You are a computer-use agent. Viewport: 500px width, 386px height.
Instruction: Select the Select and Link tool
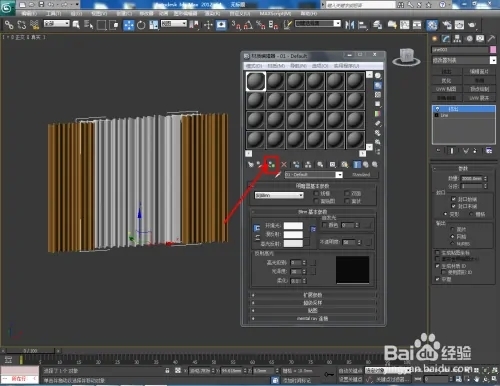[x=9, y=25]
